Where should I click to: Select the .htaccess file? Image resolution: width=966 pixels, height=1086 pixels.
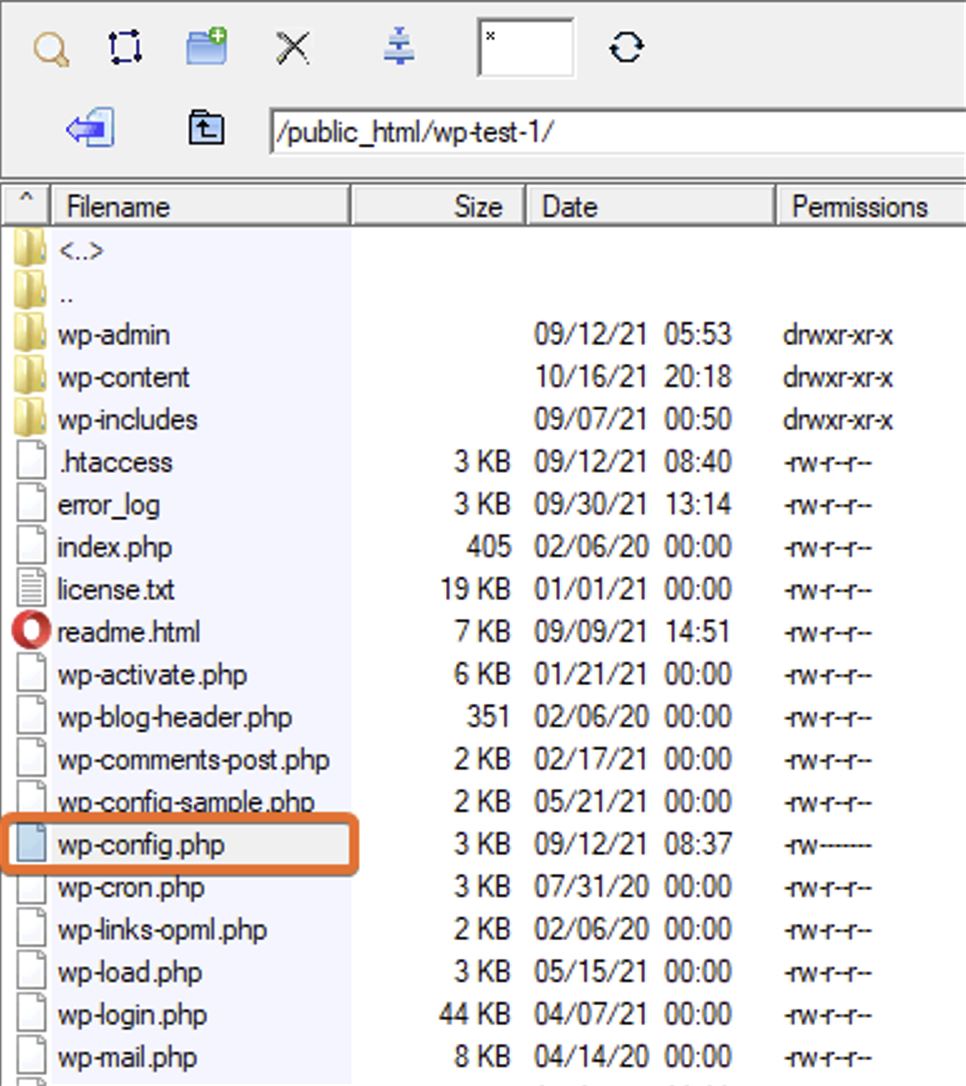coord(115,462)
